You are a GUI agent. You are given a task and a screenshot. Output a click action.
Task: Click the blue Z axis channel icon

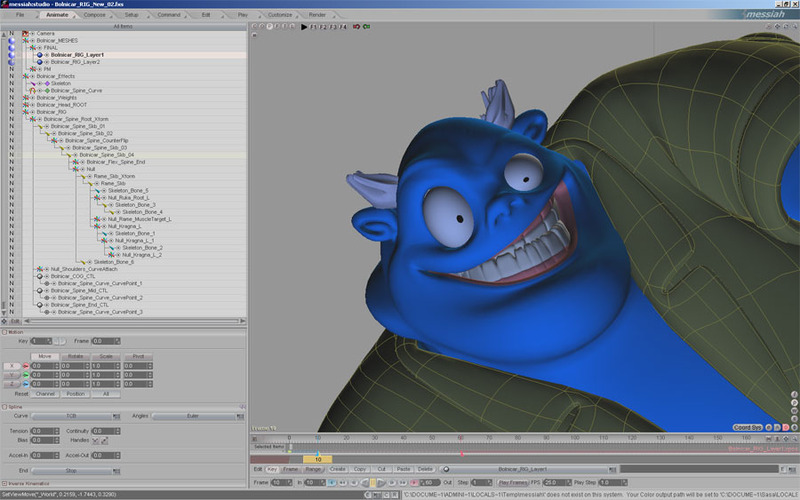pos(24,386)
